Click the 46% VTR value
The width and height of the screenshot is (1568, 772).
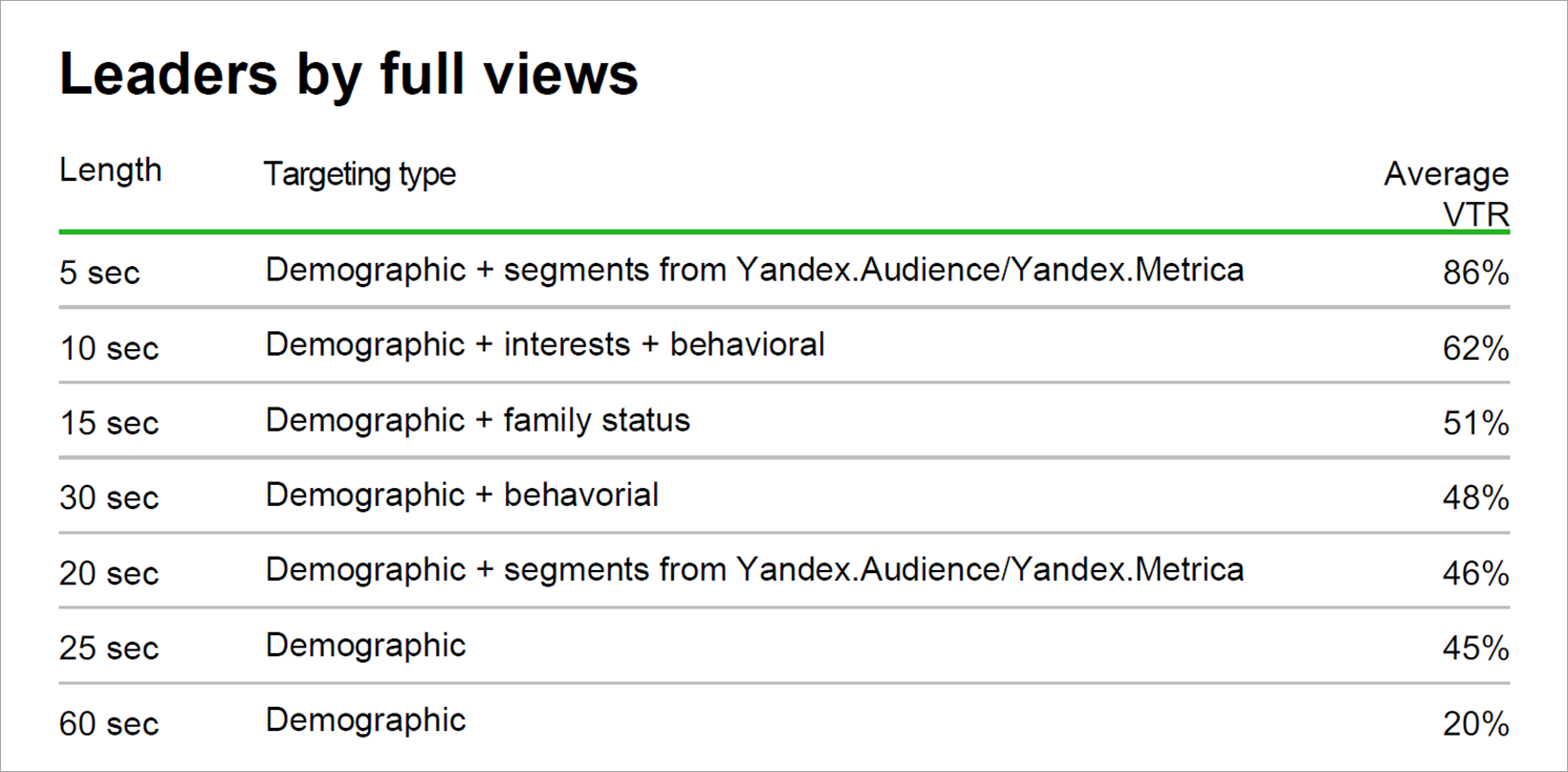(x=1475, y=573)
